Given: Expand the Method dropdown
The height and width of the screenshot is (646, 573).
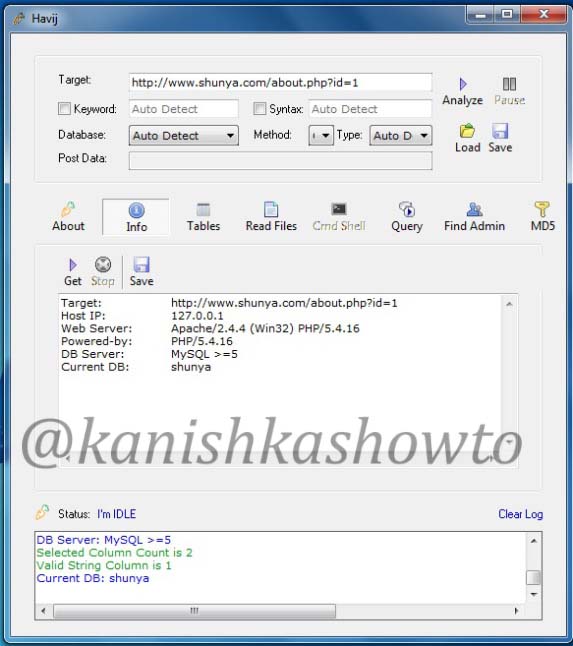Looking at the screenshot, I should pyautogui.click(x=321, y=136).
